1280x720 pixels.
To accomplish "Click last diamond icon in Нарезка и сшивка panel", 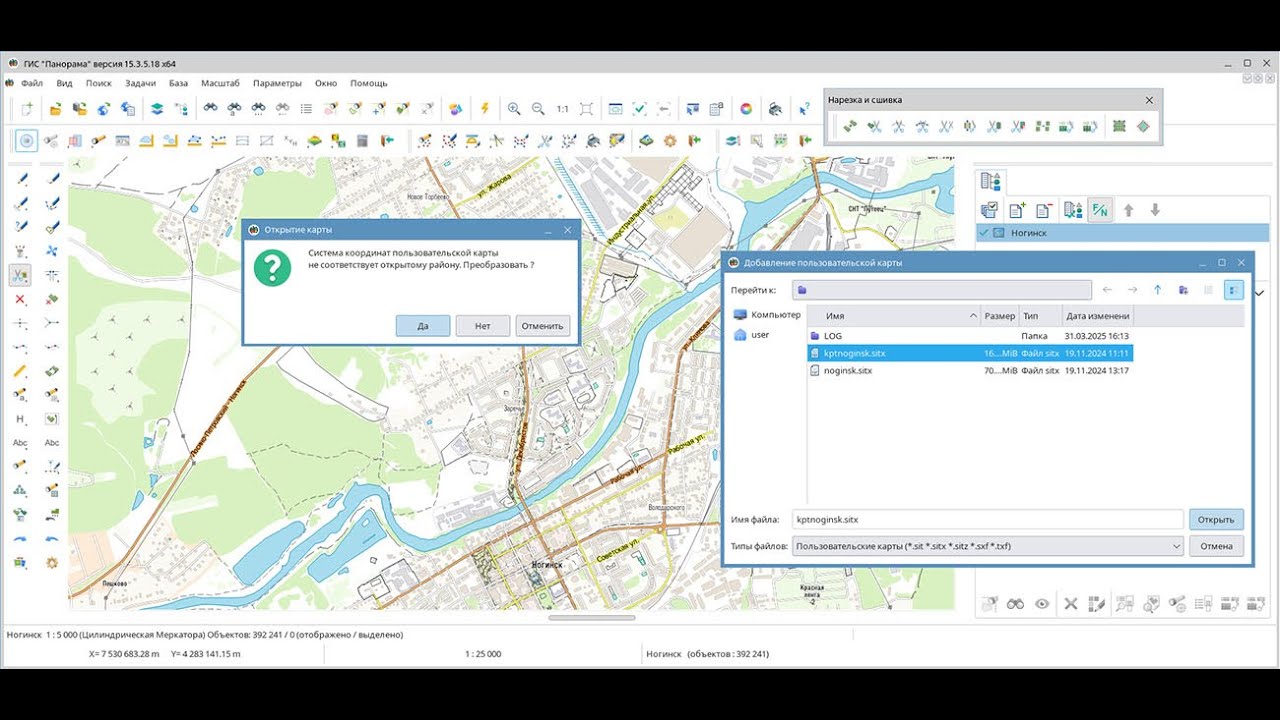I will click(1143, 126).
